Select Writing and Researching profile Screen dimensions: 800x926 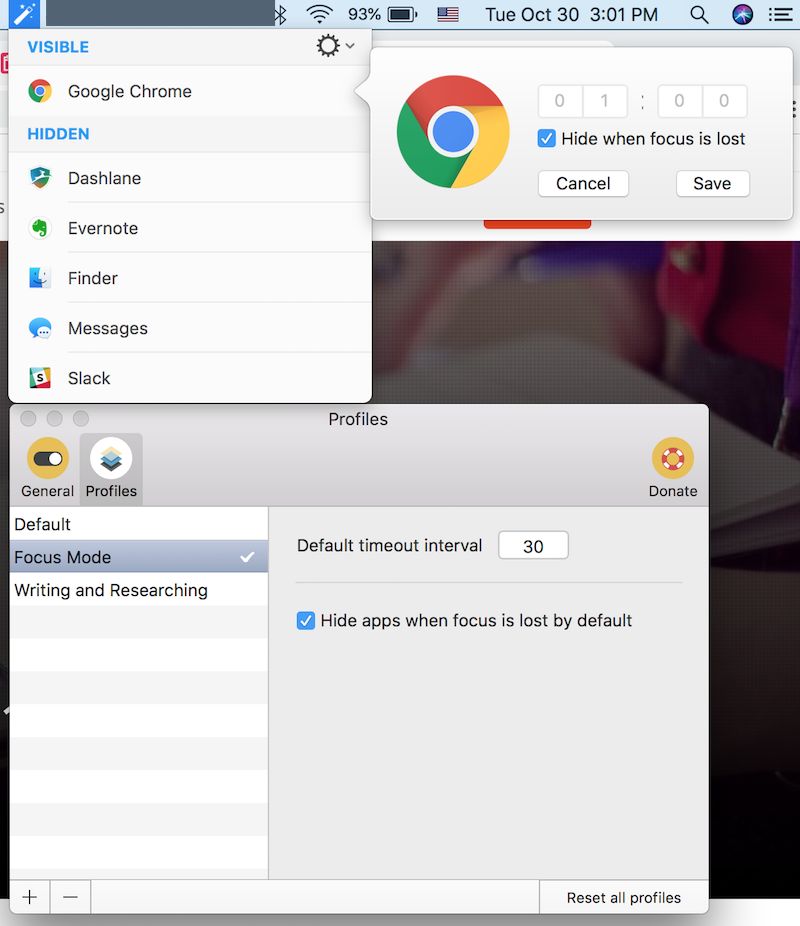111,590
